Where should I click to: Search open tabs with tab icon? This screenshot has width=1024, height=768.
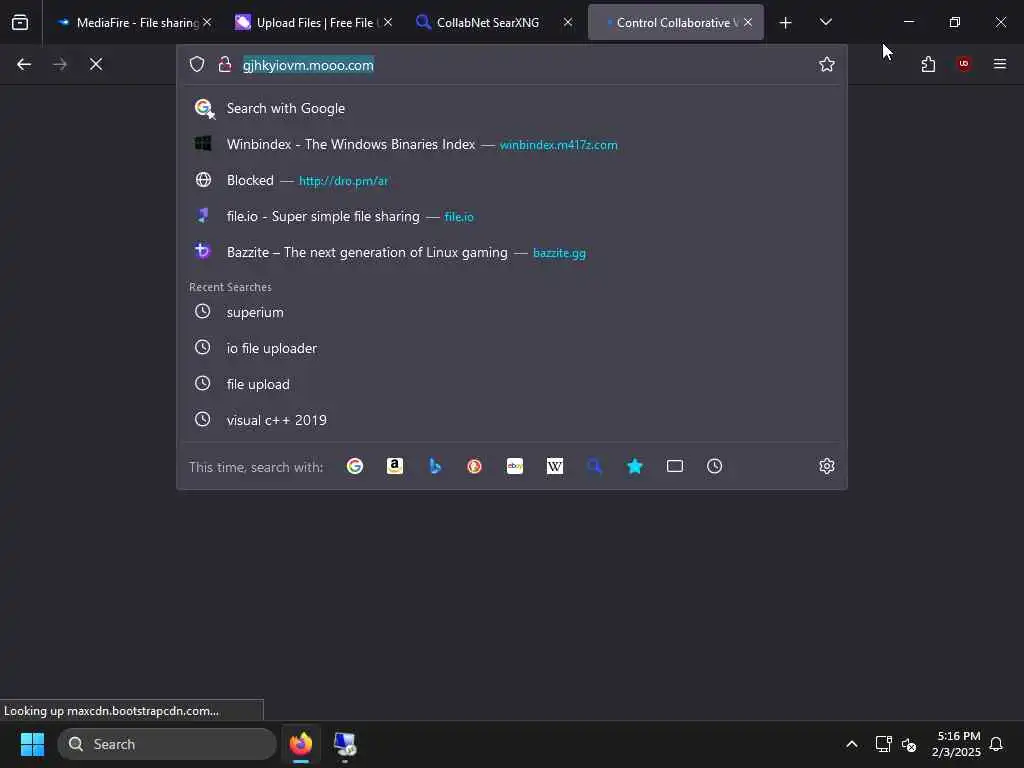point(675,466)
